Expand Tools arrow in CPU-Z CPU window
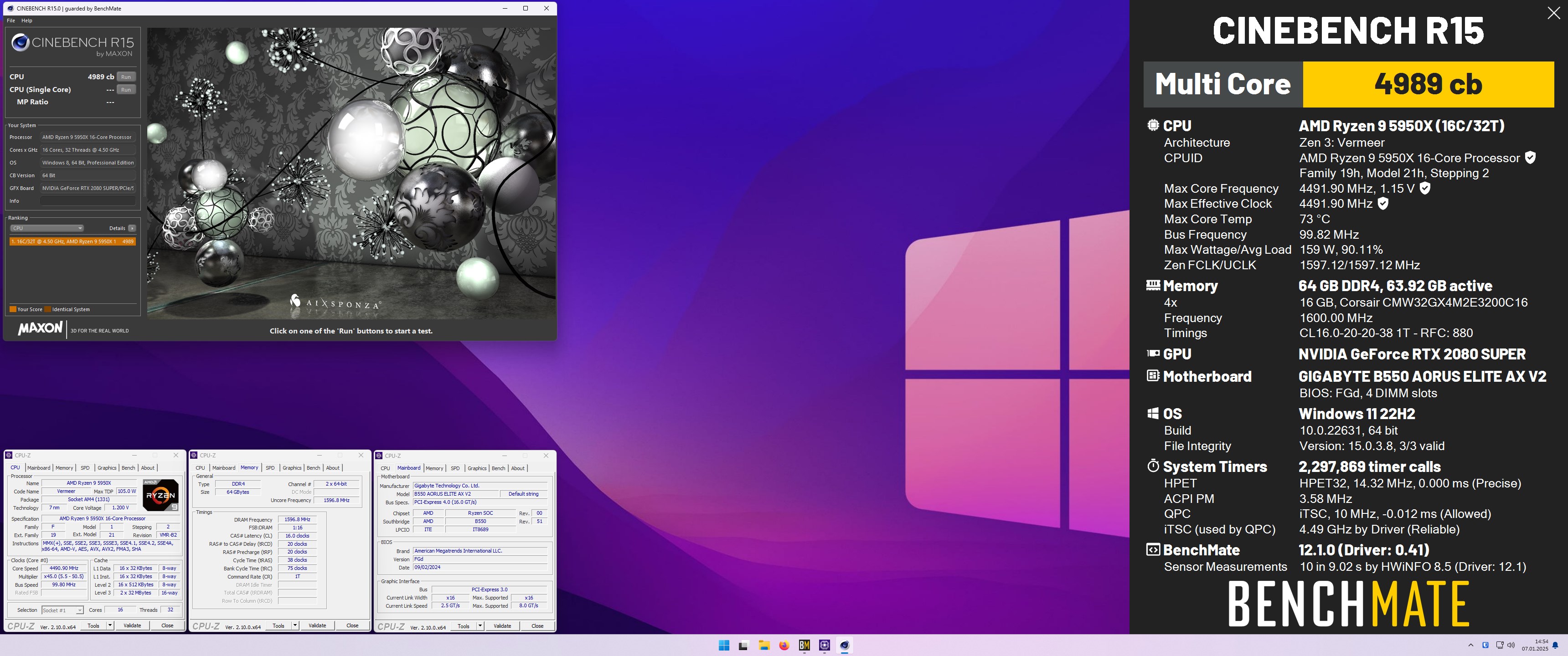The width and height of the screenshot is (1568, 656). pyautogui.click(x=110, y=625)
